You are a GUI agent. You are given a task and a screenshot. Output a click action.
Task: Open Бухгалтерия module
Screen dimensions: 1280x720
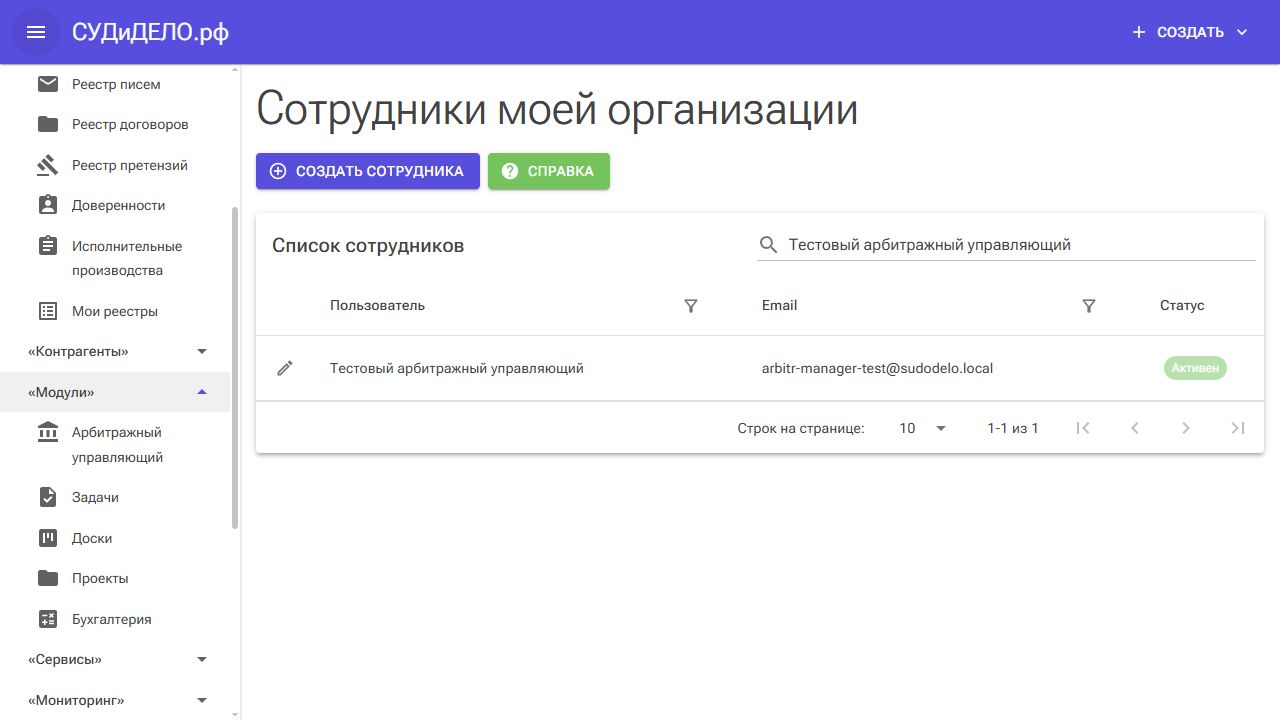[115, 619]
